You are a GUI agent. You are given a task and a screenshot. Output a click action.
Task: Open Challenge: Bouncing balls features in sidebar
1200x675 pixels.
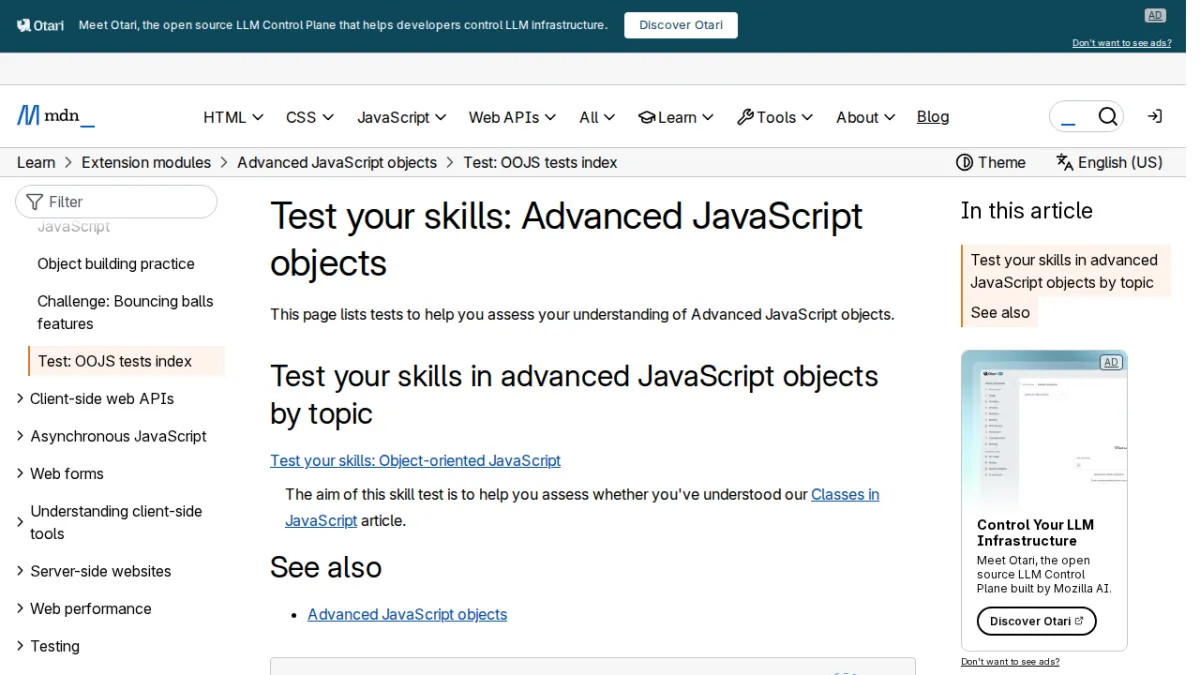point(126,312)
